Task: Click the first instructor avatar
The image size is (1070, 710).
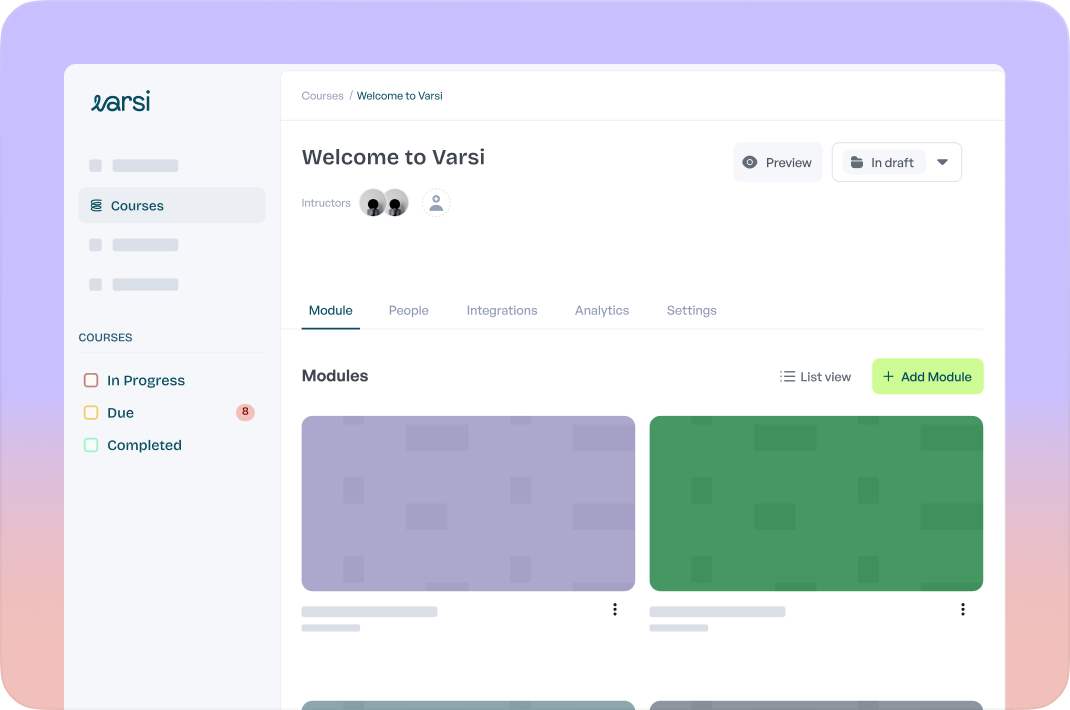Action: [x=373, y=203]
